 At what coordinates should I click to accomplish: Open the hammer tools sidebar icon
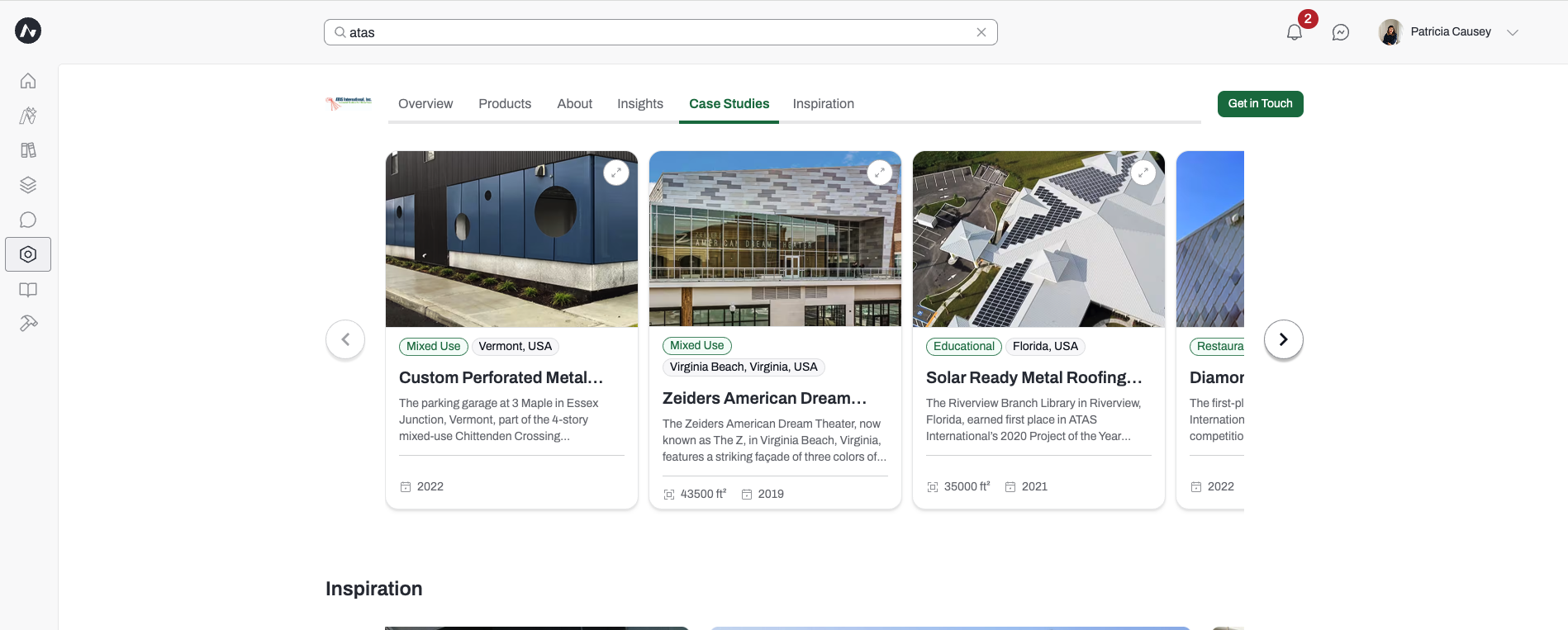coord(28,324)
